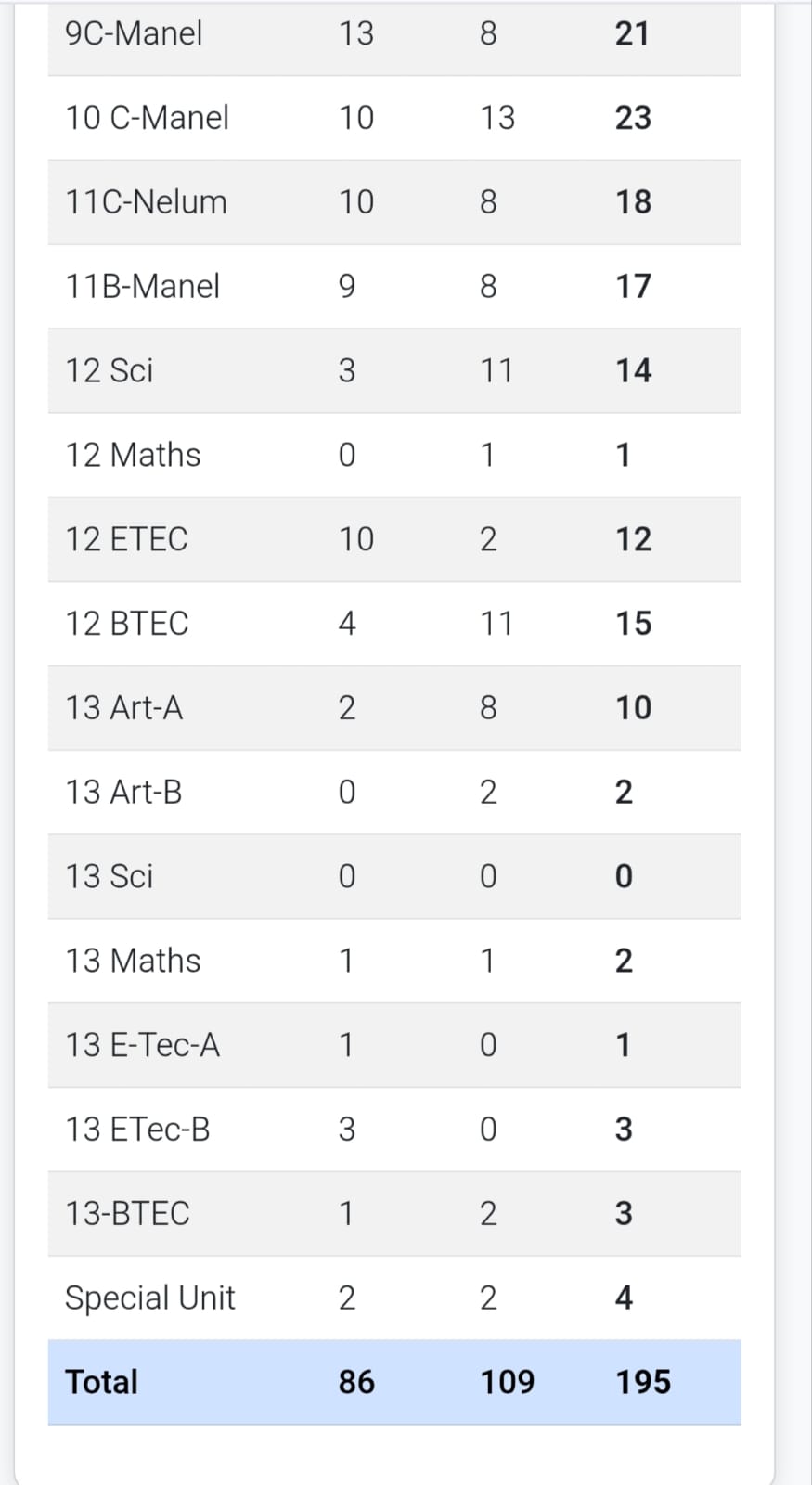Click the 13 Maths class name
The image size is (812, 1485).
[x=133, y=961]
